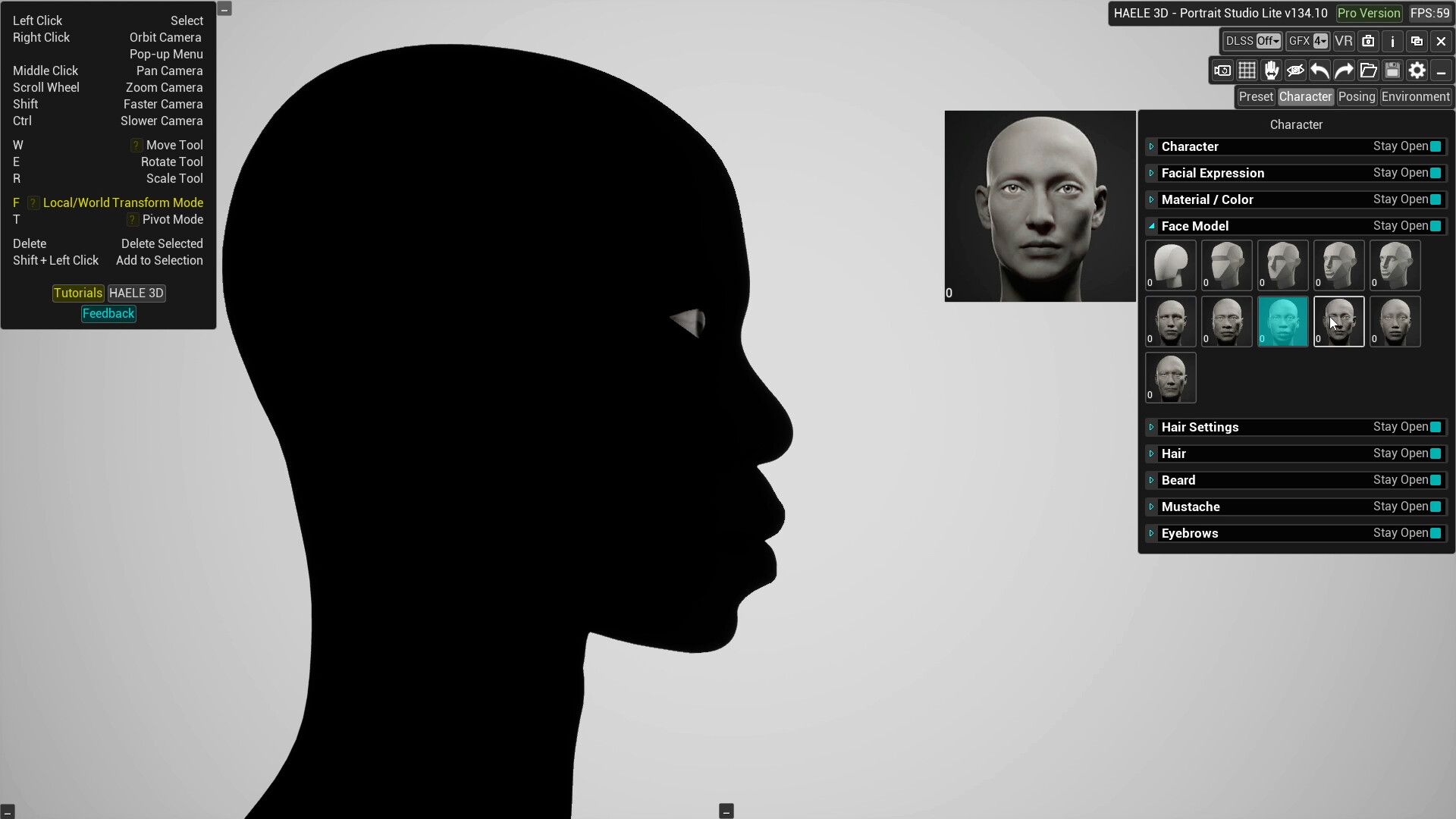The width and height of the screenshot is (1456, 819).
Task: Select the fourth face model in first row
Action: (1339, 265)
